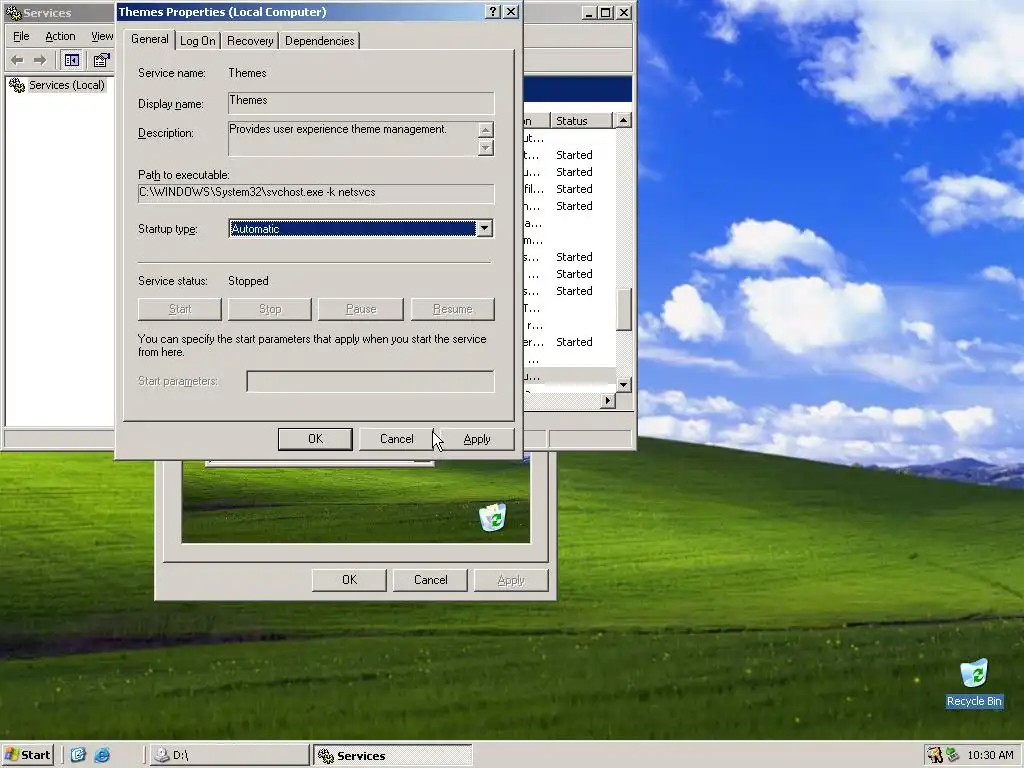Switch to the D:\ taskbar window
Screen dimensions: 1024x768
tap(229, 755)
